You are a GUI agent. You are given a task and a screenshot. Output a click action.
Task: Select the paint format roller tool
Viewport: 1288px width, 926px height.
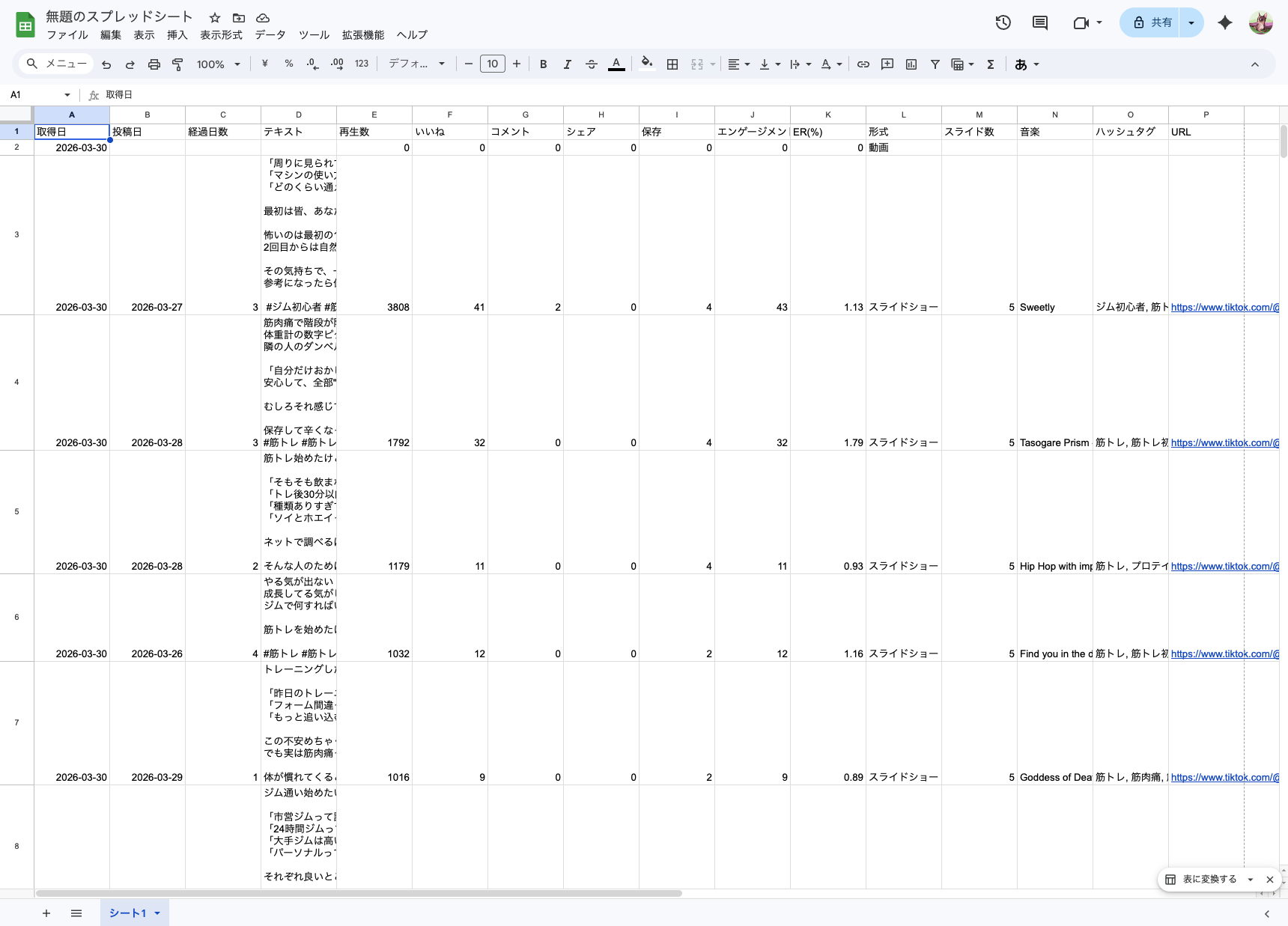pos(178,64)
